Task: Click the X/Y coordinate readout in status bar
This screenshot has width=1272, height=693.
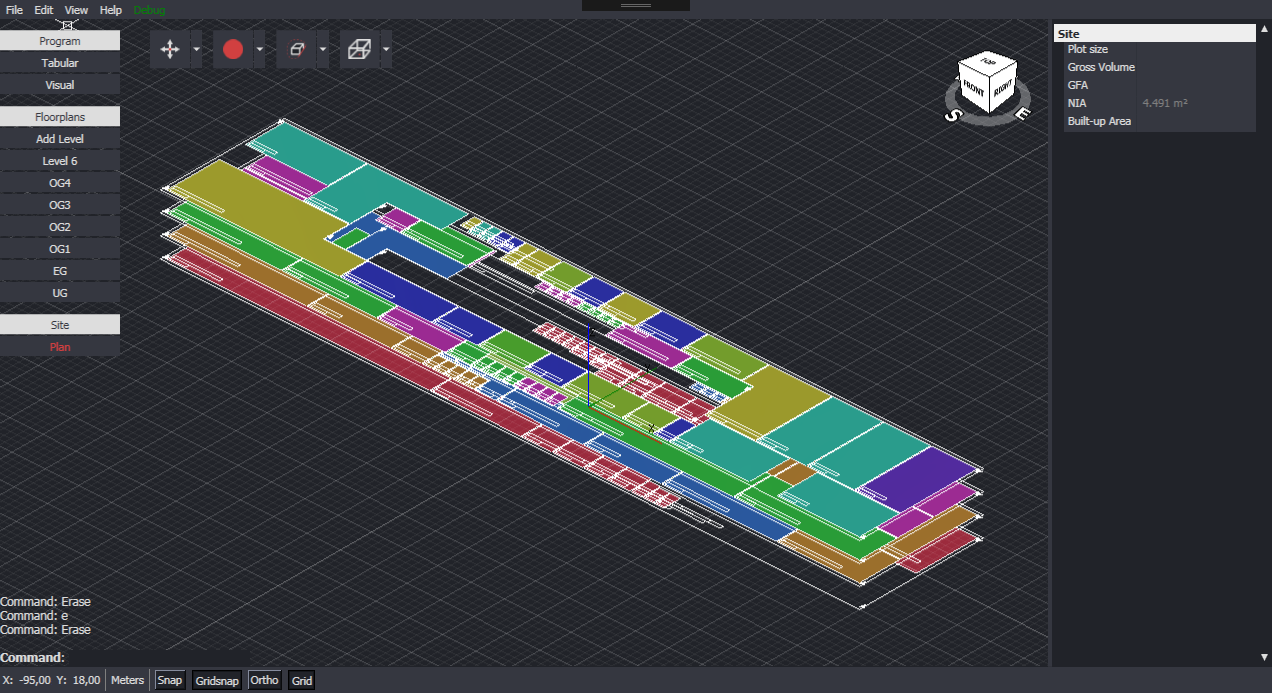Action: [x=52, y=680]
